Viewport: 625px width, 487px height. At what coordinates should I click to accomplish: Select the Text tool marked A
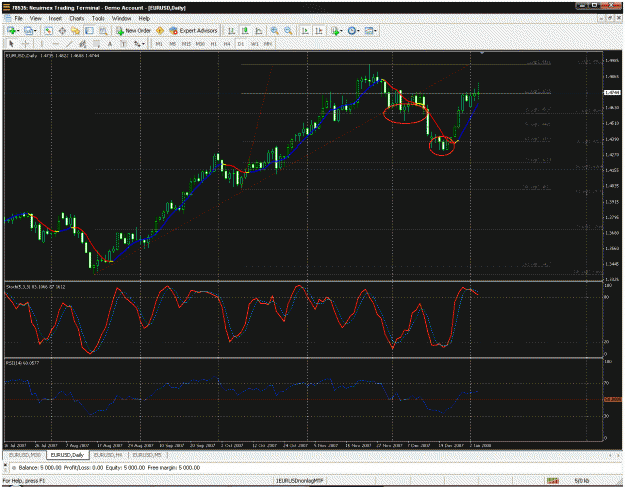[x=110, y=44]
